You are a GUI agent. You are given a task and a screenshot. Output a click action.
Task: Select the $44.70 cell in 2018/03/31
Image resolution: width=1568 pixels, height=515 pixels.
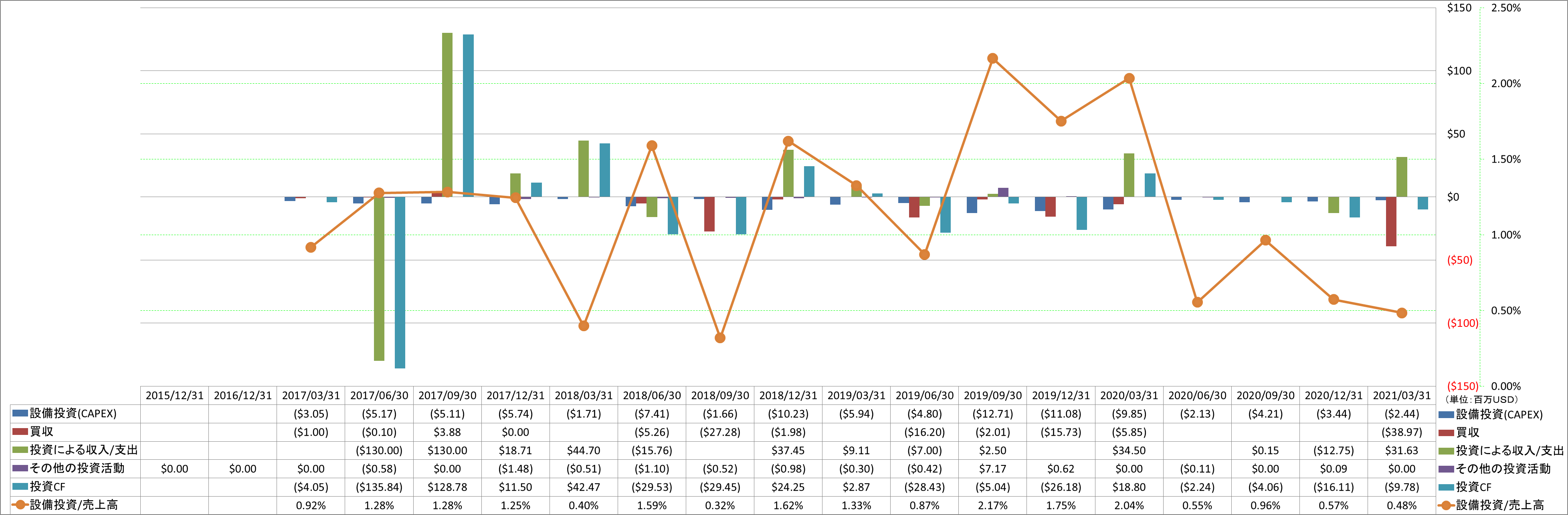[584, 451]
